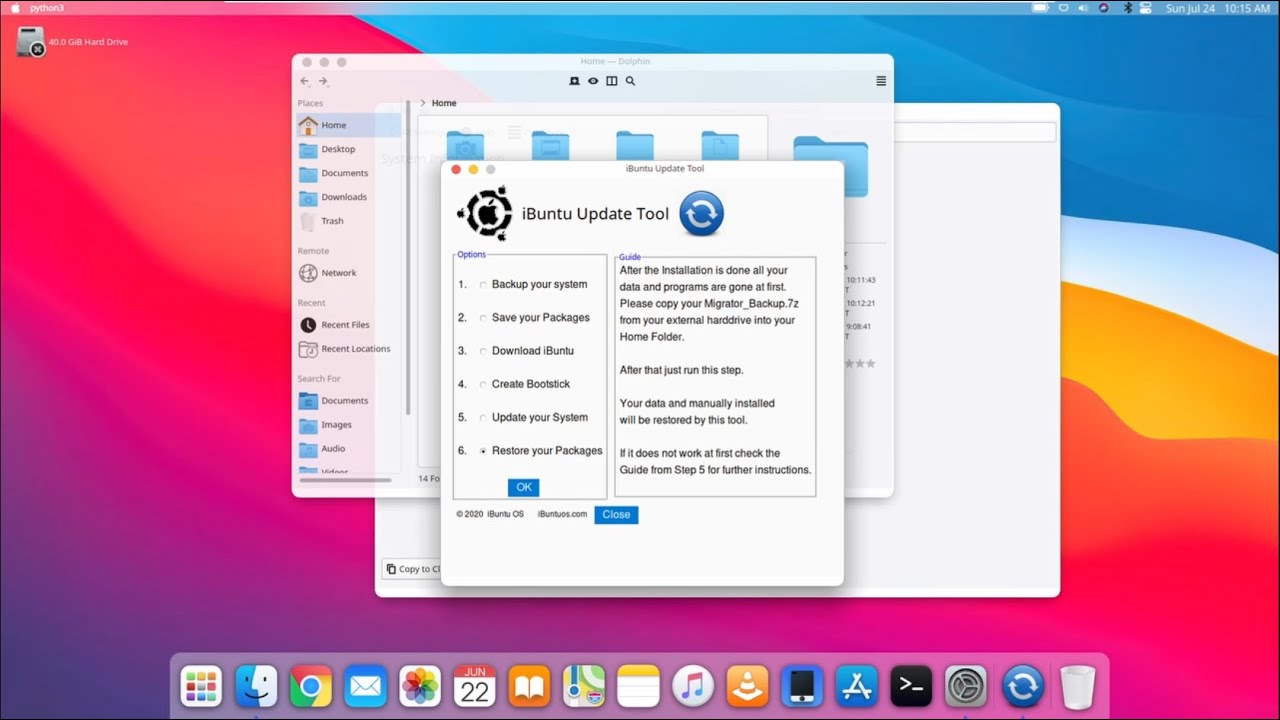The height and width of the screenshot is (720, 1280).
Task: Toggle Dolphin's preview eye icon
Action: pyautogui.click(x=593, y=81)
